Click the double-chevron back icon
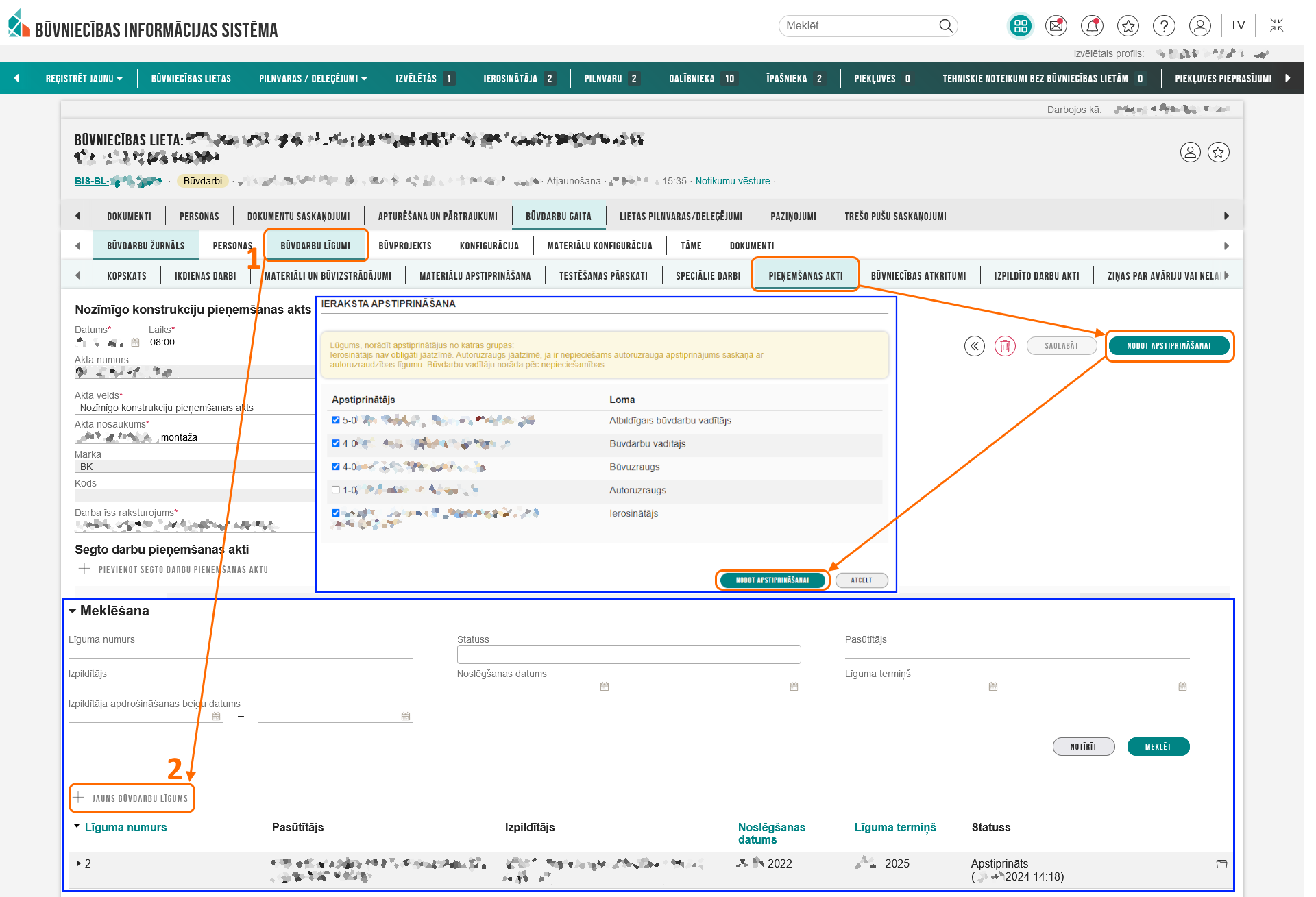This screenshot has width=1316, height=897. [x=974, y=346]
